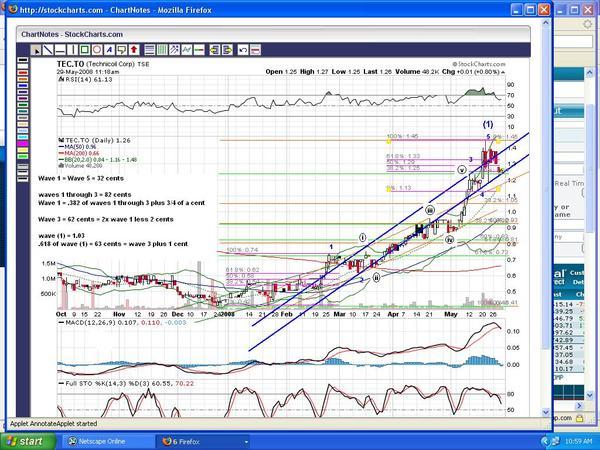
Task: Click the MACD(12,26,9) indicator label
Action: coord(122,323)
